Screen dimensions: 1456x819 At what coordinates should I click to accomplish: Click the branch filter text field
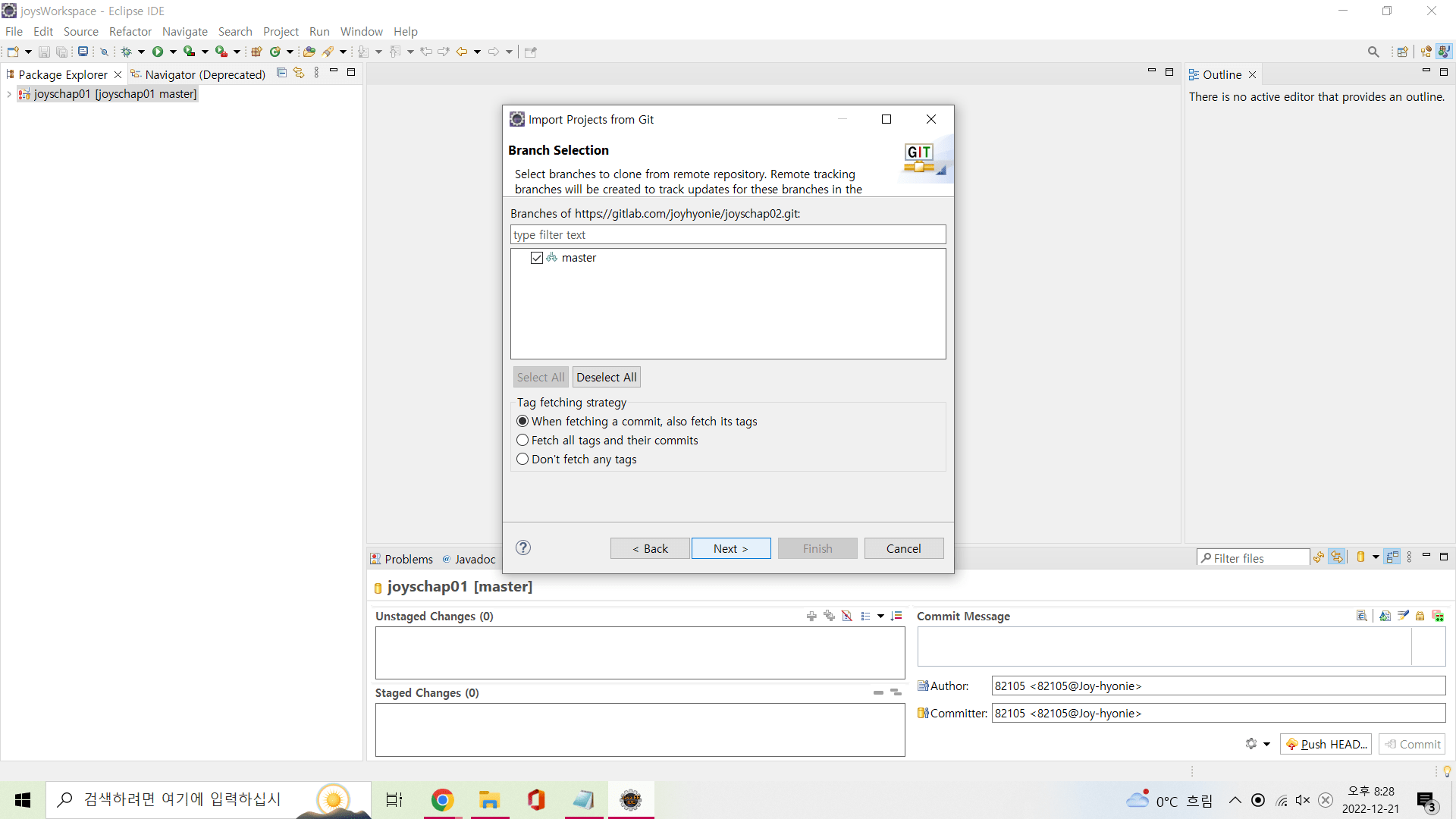727,234
